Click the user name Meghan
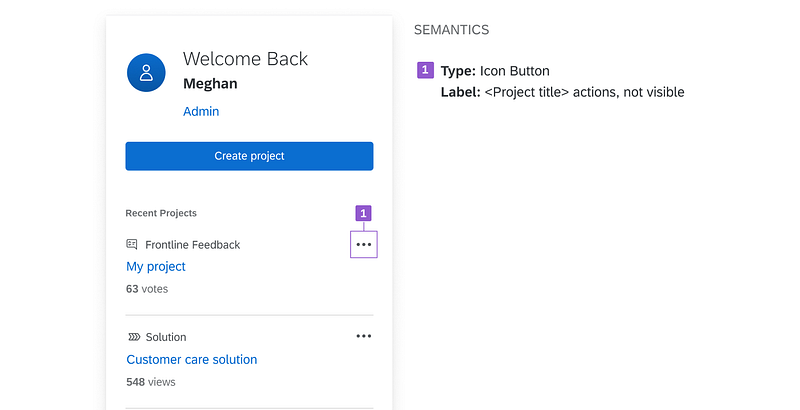Screen dimensions: 800x410 pyautogui.click(x=211, y=83)
